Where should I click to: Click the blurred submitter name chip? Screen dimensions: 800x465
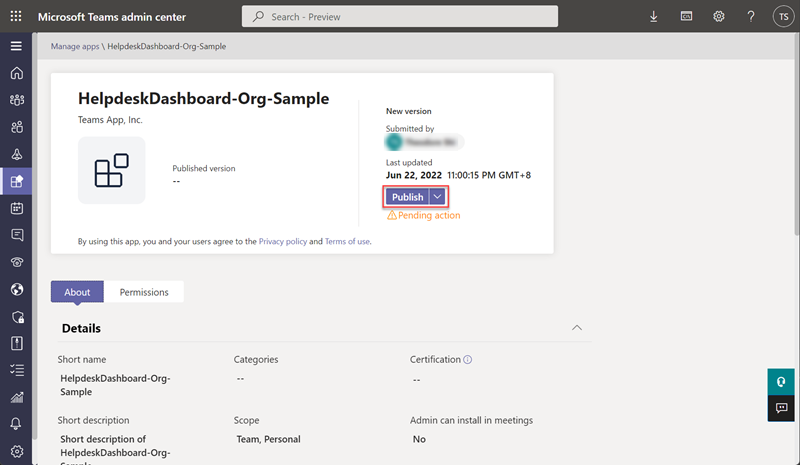(424, 142)
